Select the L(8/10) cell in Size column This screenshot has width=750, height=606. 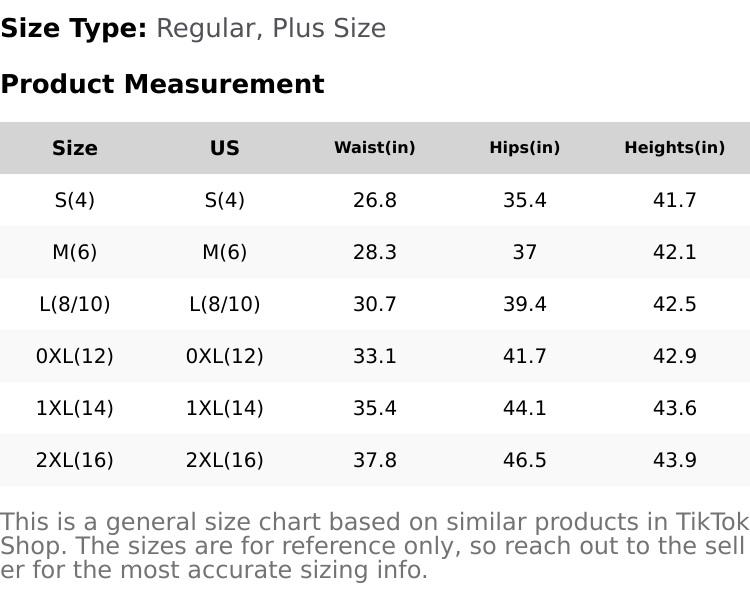75,304
